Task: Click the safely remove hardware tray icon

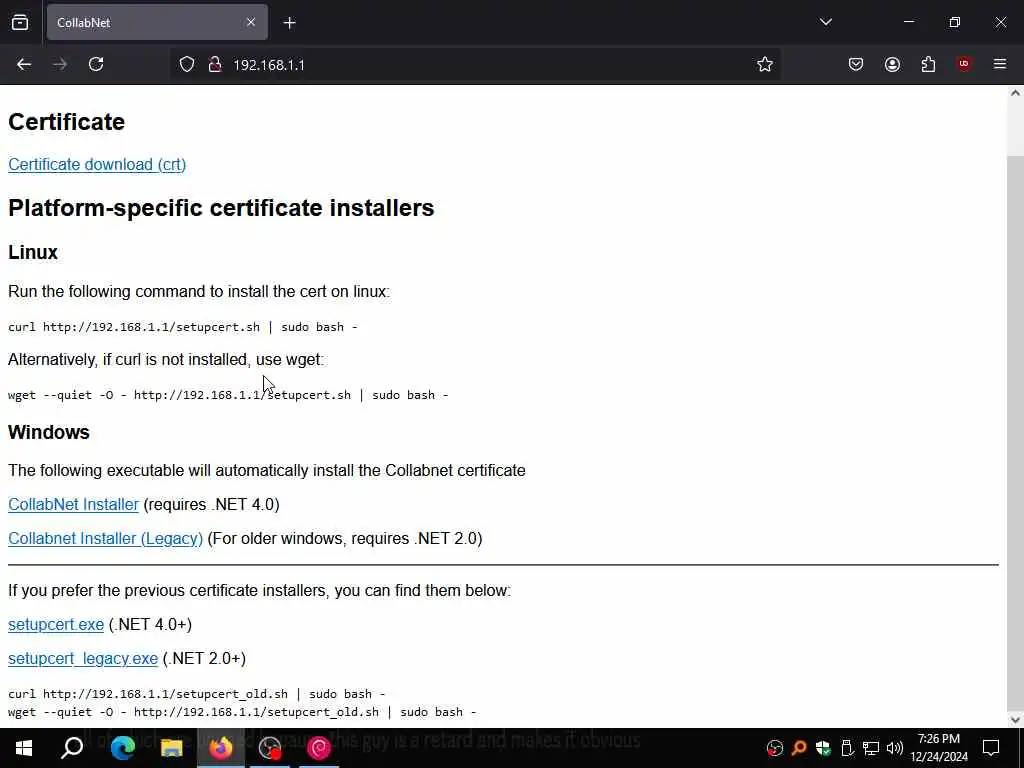Action: pos(847,748)
